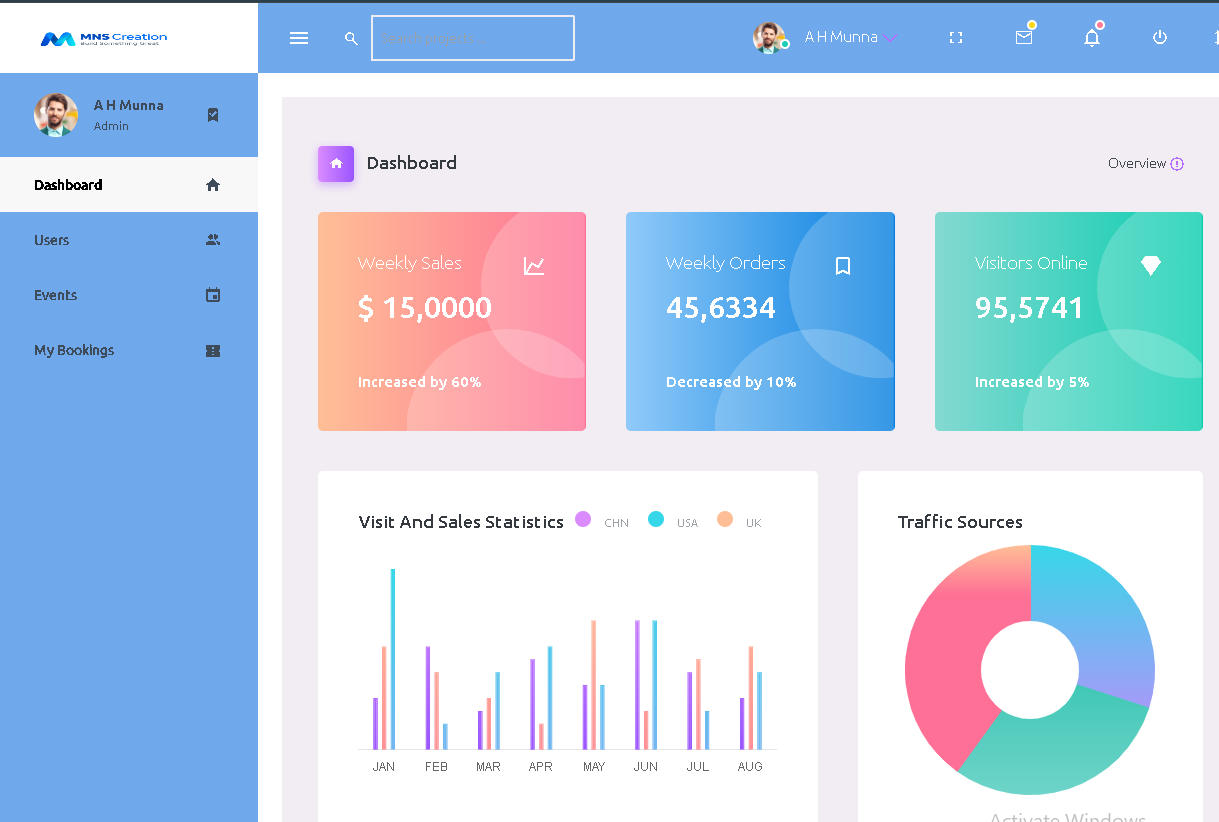Image resolution: width=1219 pixels, height=822 pixels.
Task: Open the My Bookings sidebar menu item
Action: coord(129,350)
